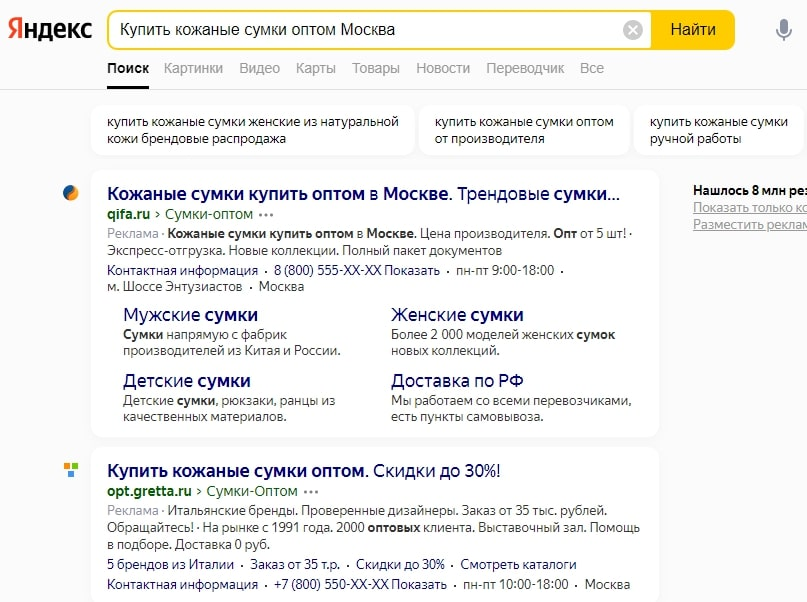
Task: Click the Яндекс logo
Action: pyautogui.click(x=50, y=29)
